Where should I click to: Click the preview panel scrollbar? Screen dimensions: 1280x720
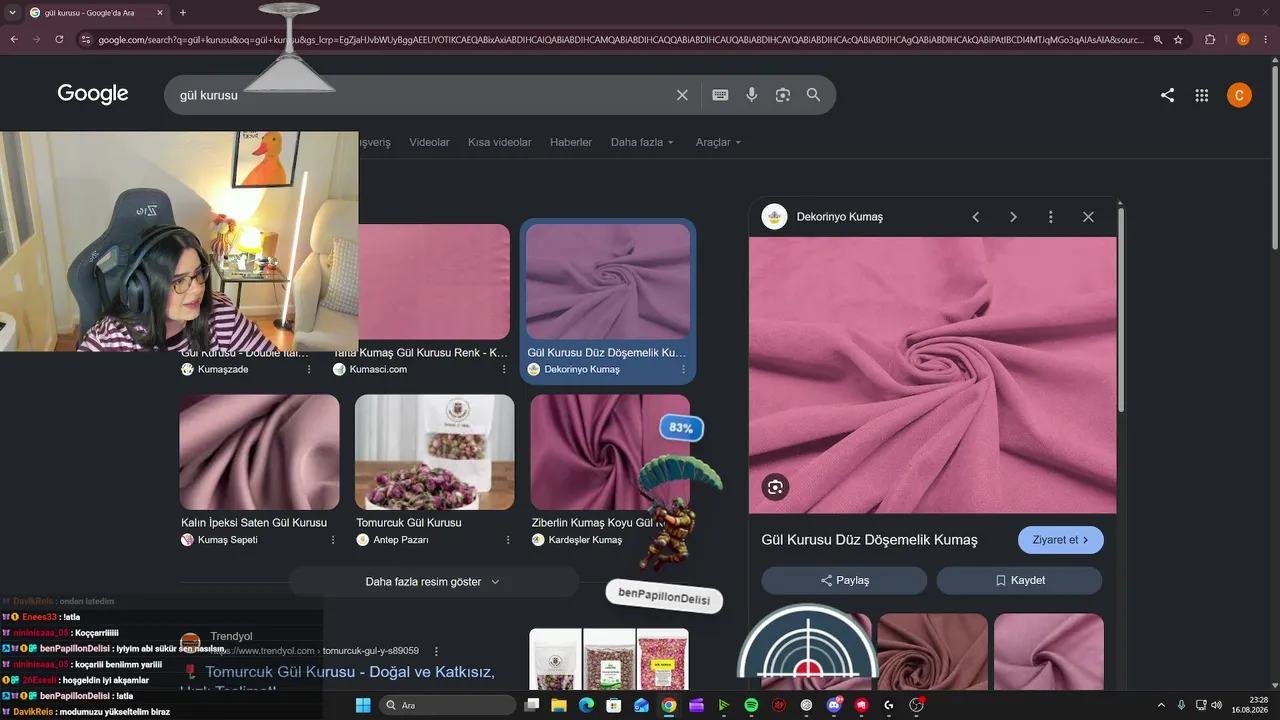[1121, 310]
